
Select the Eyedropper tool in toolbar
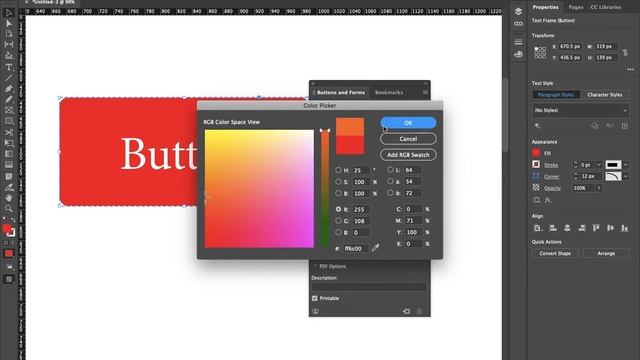click(x=9, y=187)
